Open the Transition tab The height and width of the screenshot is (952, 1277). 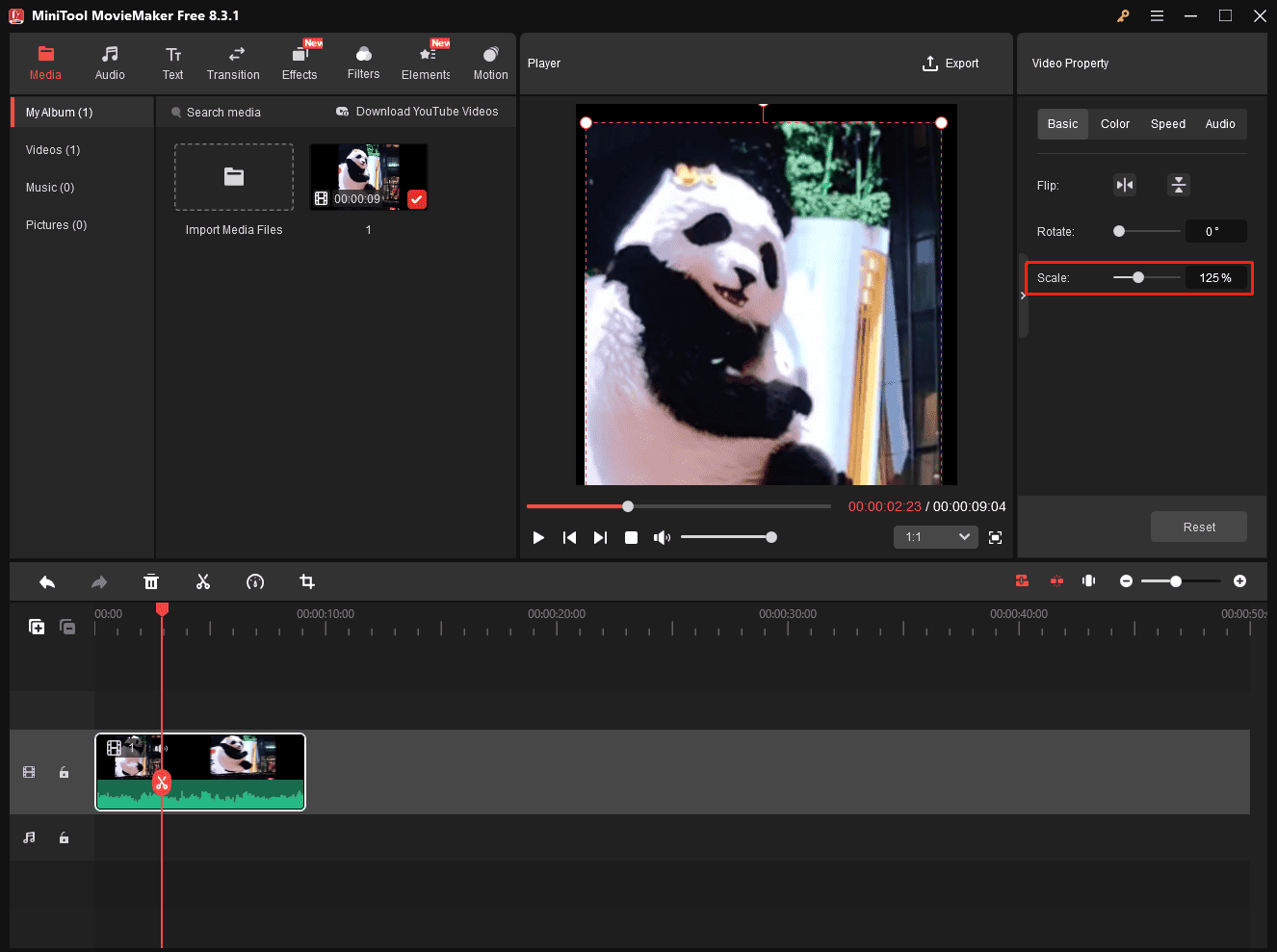(233, 63)
